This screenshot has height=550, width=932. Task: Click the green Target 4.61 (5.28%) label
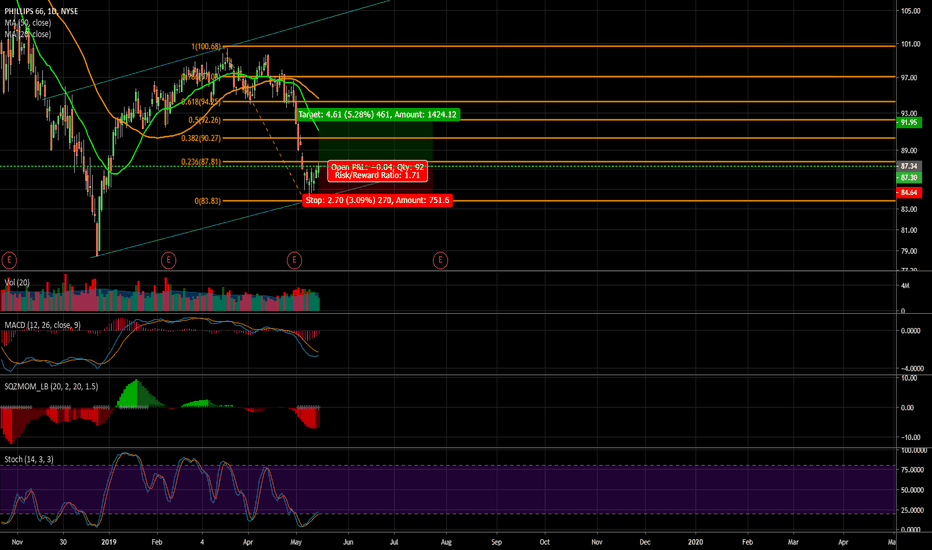[x=377, y=114]
